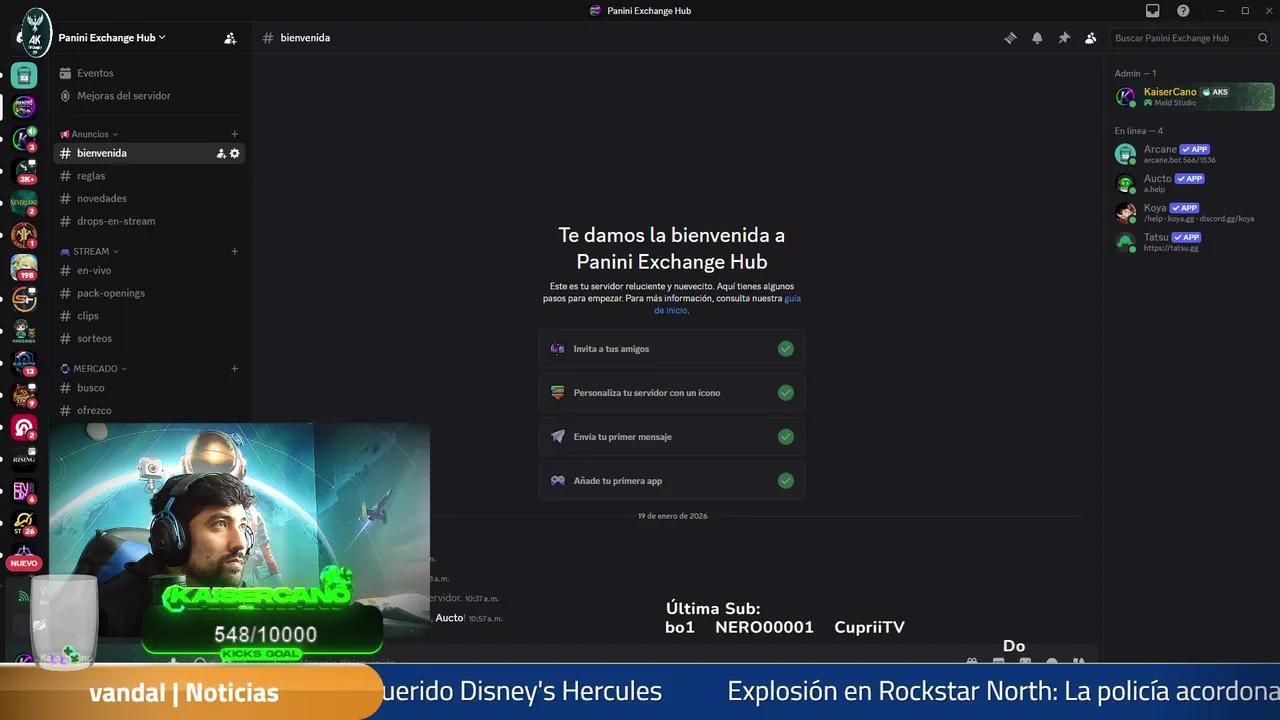Click the bienvenida title in channel header
Image resolution: width=1280 pixels, height=720 pixels.
tap(305, 38)
